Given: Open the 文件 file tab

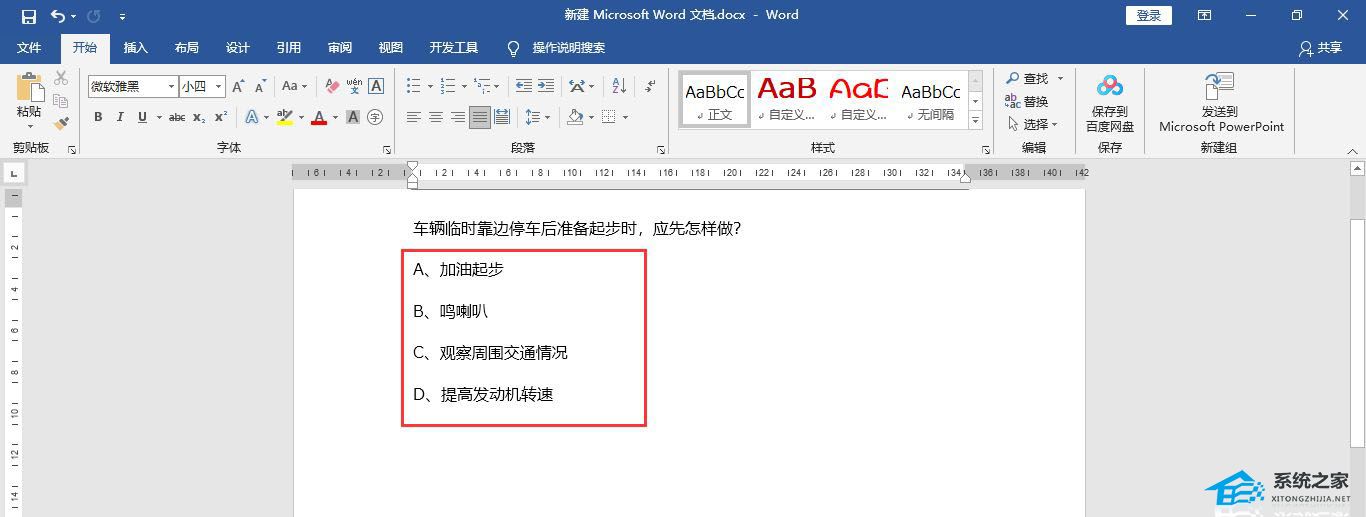Looking at the screenshot, I should click(x=29, y=48).
